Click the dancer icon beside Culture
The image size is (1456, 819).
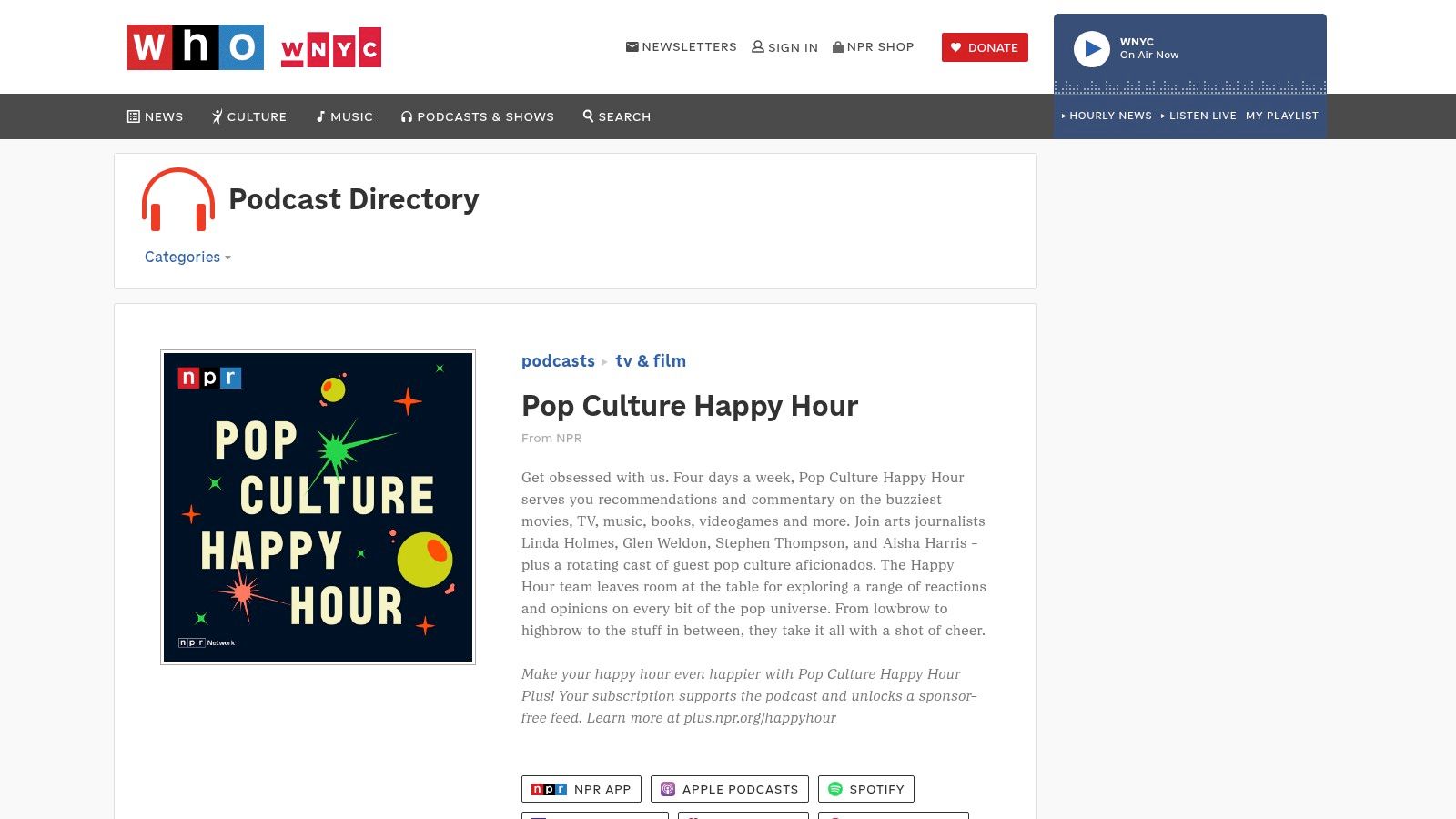217,116
